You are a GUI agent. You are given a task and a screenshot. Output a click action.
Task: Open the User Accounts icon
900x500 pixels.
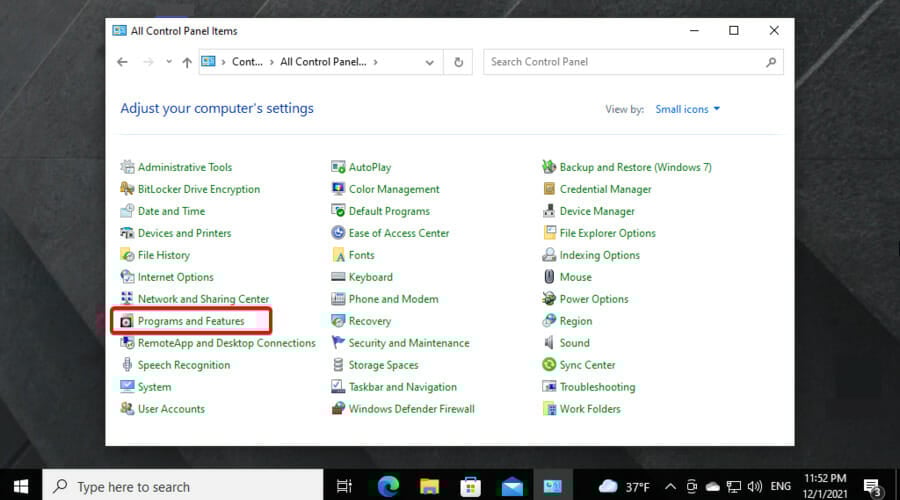coord(127,409)
